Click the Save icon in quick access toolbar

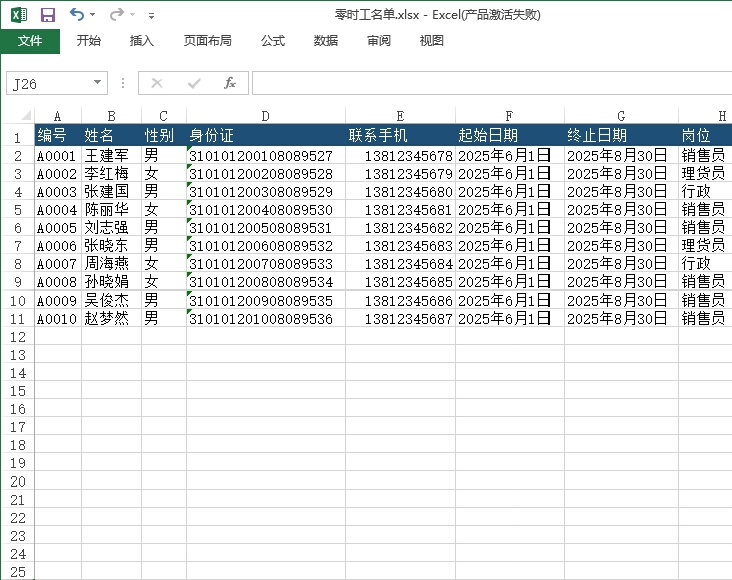coord(47,15)
